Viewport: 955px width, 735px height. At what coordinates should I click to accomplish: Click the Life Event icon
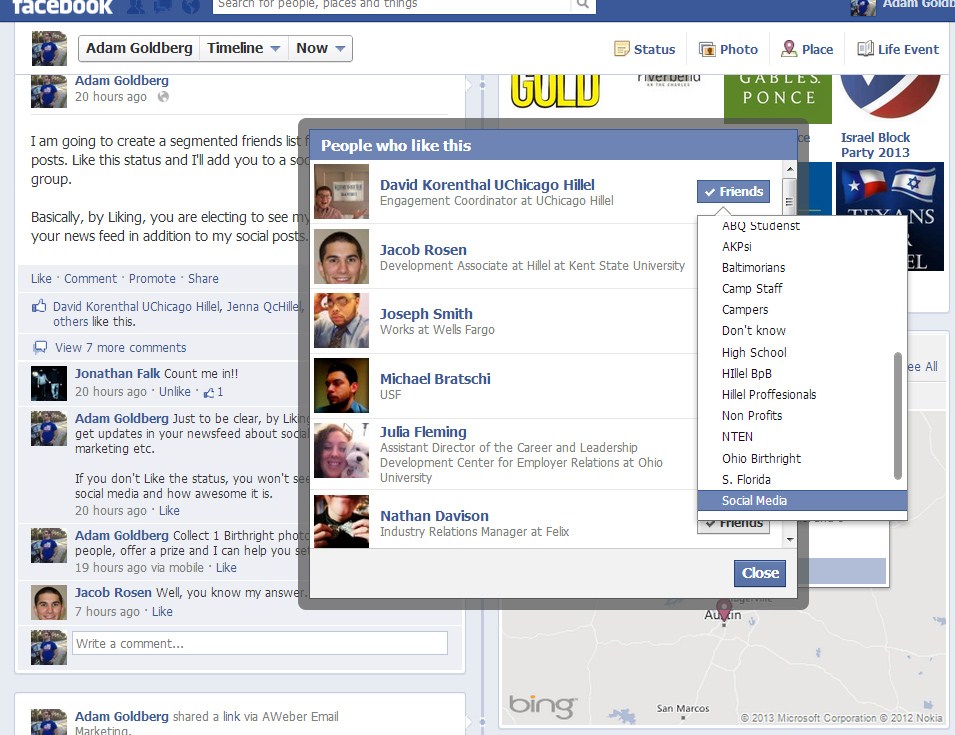(x=865, y=49)
